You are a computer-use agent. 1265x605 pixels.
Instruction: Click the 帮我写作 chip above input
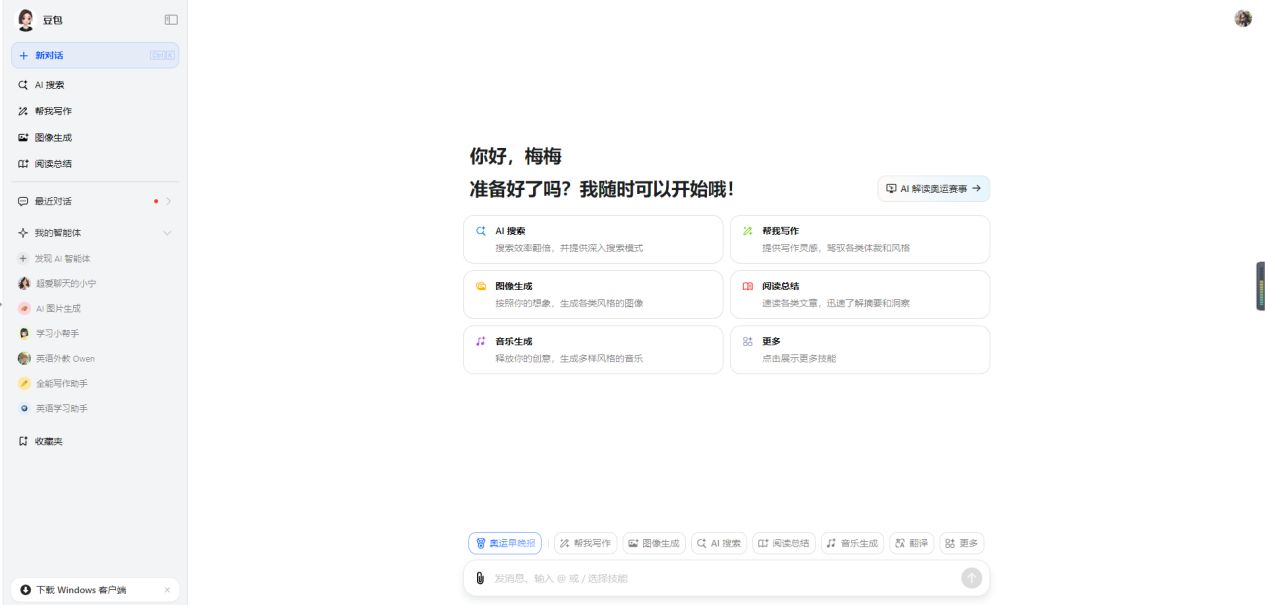click(x=586, y=543)
